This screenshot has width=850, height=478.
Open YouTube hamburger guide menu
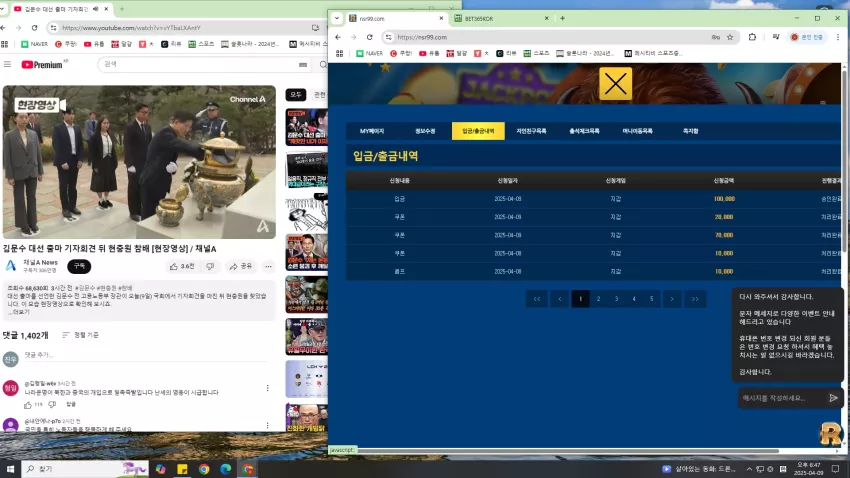pos(8,64)
